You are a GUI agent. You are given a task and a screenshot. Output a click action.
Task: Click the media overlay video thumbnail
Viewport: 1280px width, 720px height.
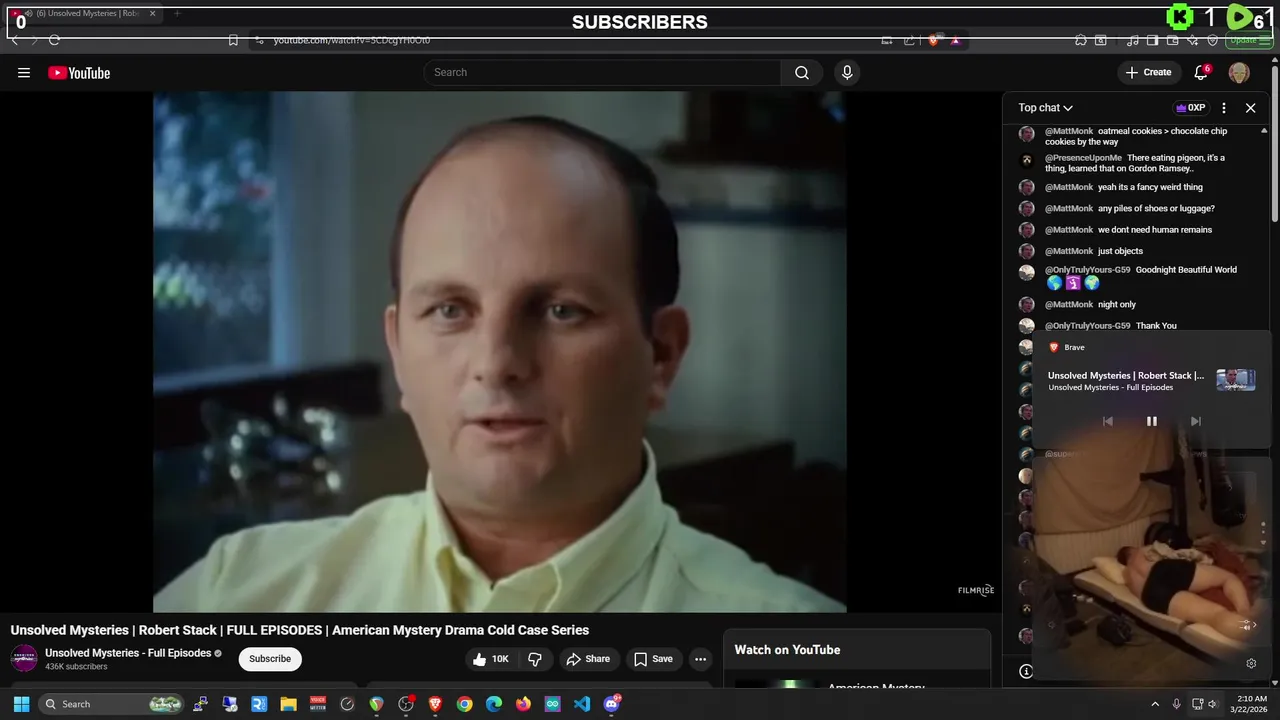[x=1235, y=379]
